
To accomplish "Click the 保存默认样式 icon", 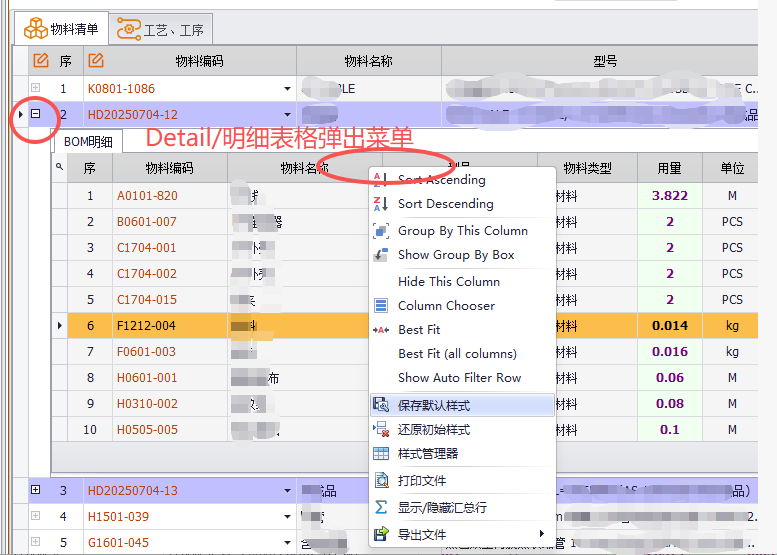I will (381, 405).
